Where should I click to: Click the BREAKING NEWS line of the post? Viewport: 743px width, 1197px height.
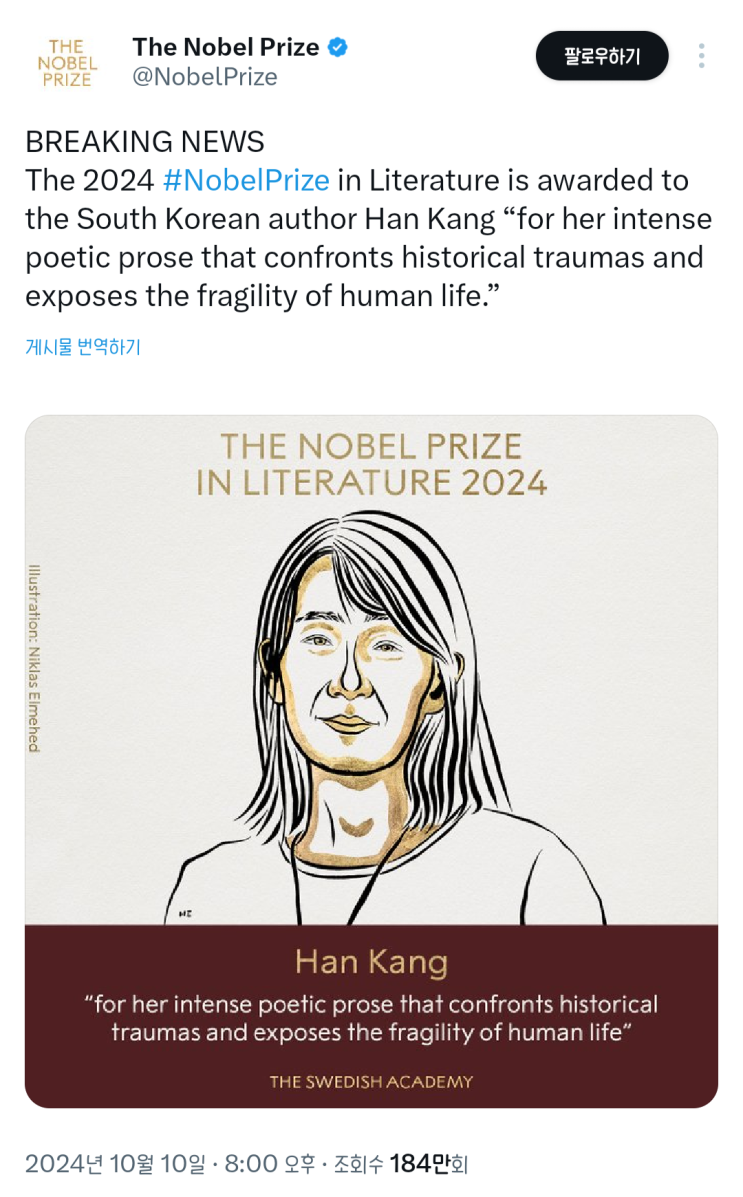coord(145,141)
